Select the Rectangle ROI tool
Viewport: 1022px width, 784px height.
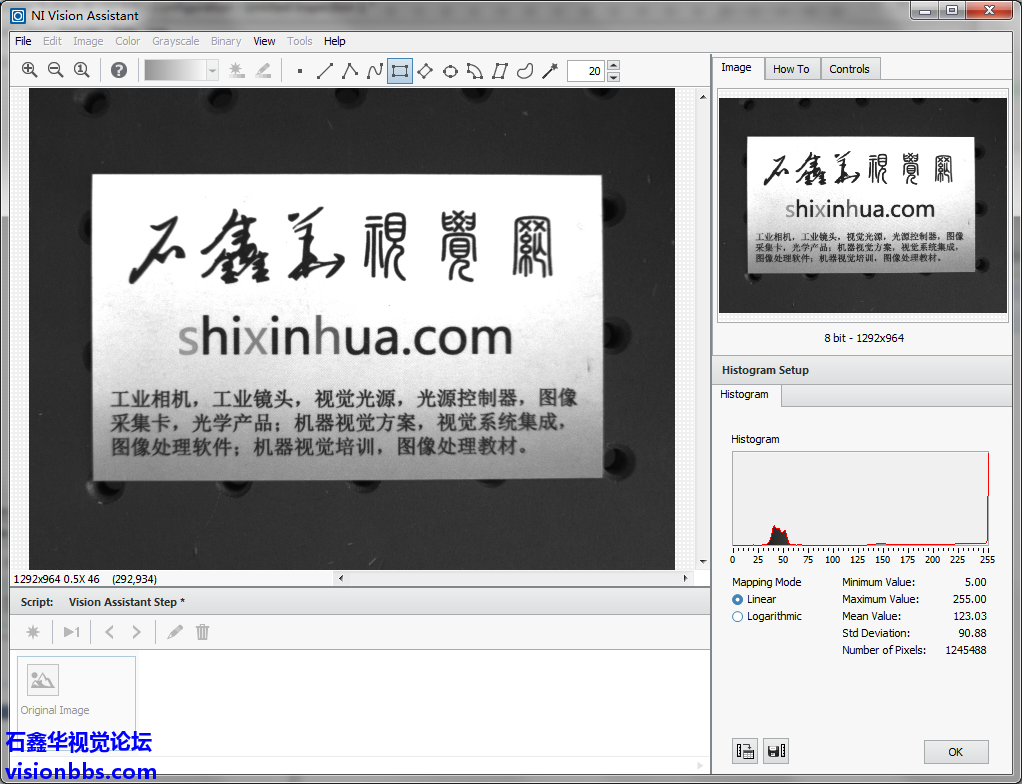tap(400, 71)
